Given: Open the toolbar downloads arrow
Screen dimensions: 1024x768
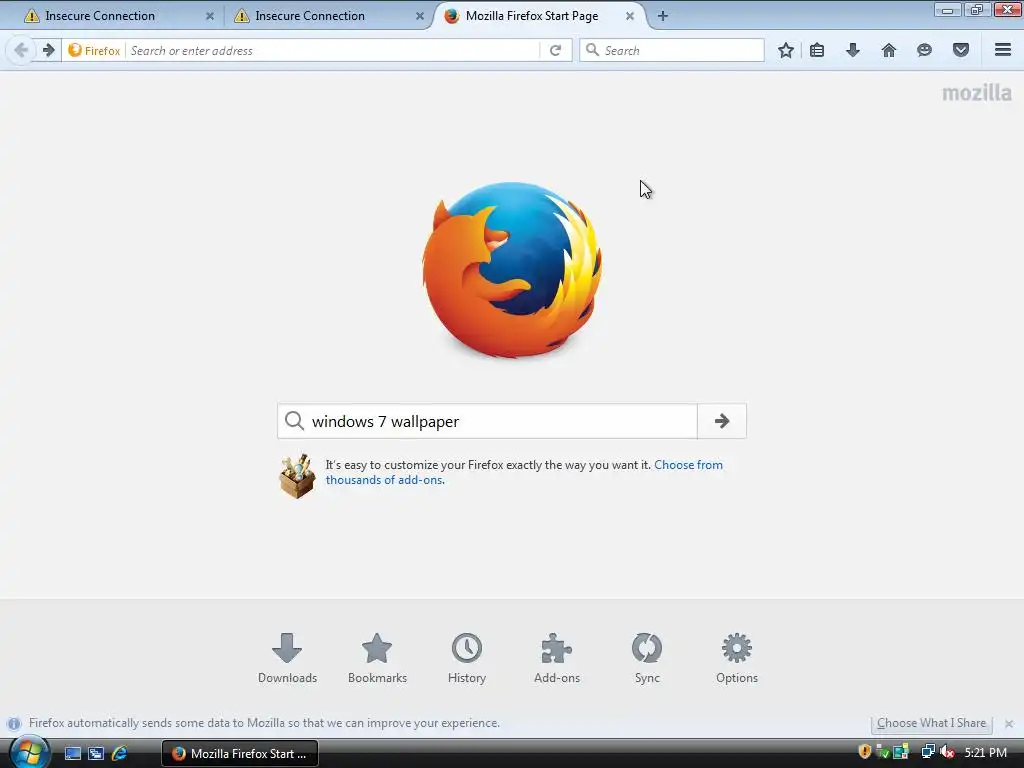Looking at the screenshot, I should pyautogui.click(x=852, y=50).
